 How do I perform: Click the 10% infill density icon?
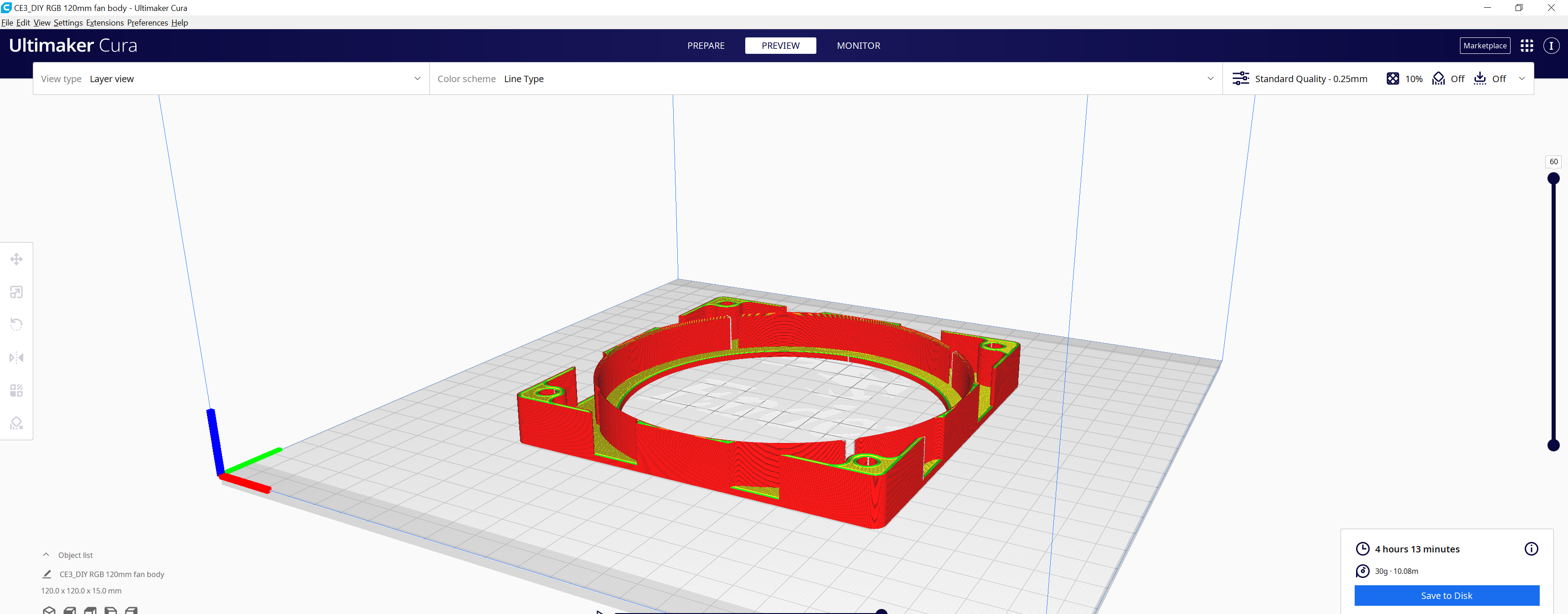click(x=1393, y=78)
